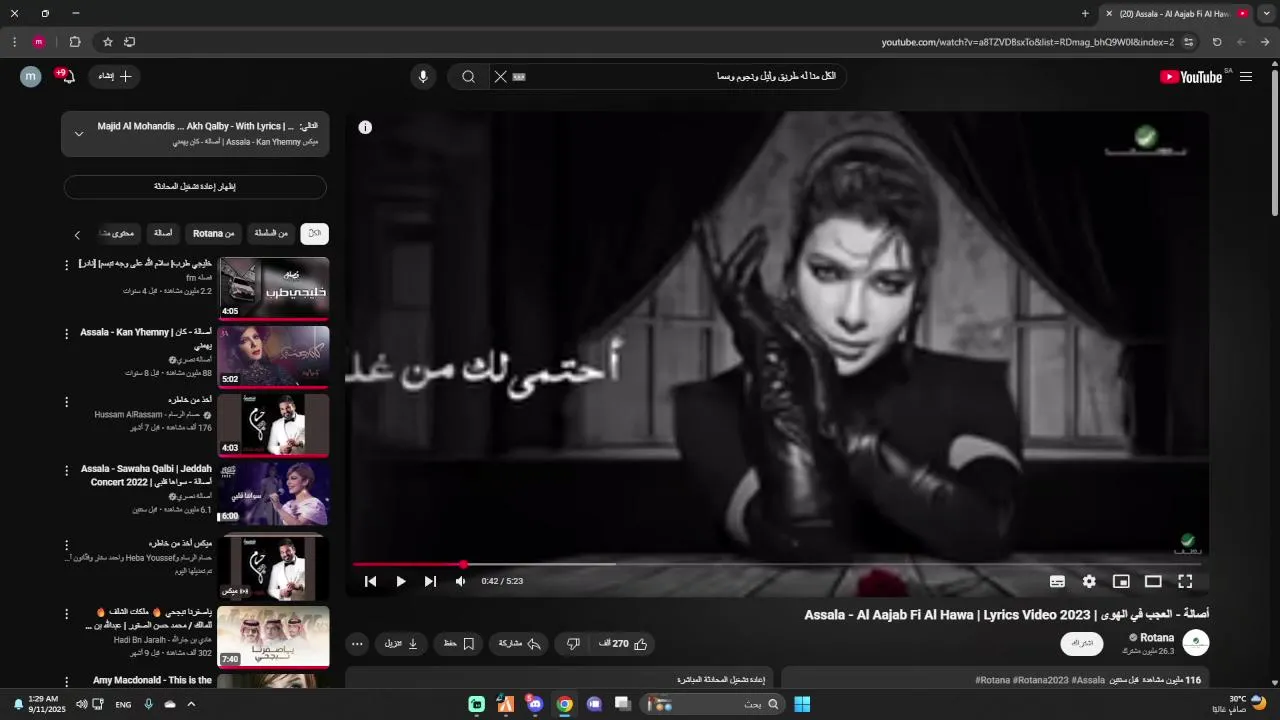Open more options for ياسفرنا تبجحي video
This screenshot has width=1280, height=720.
point(67,613)
